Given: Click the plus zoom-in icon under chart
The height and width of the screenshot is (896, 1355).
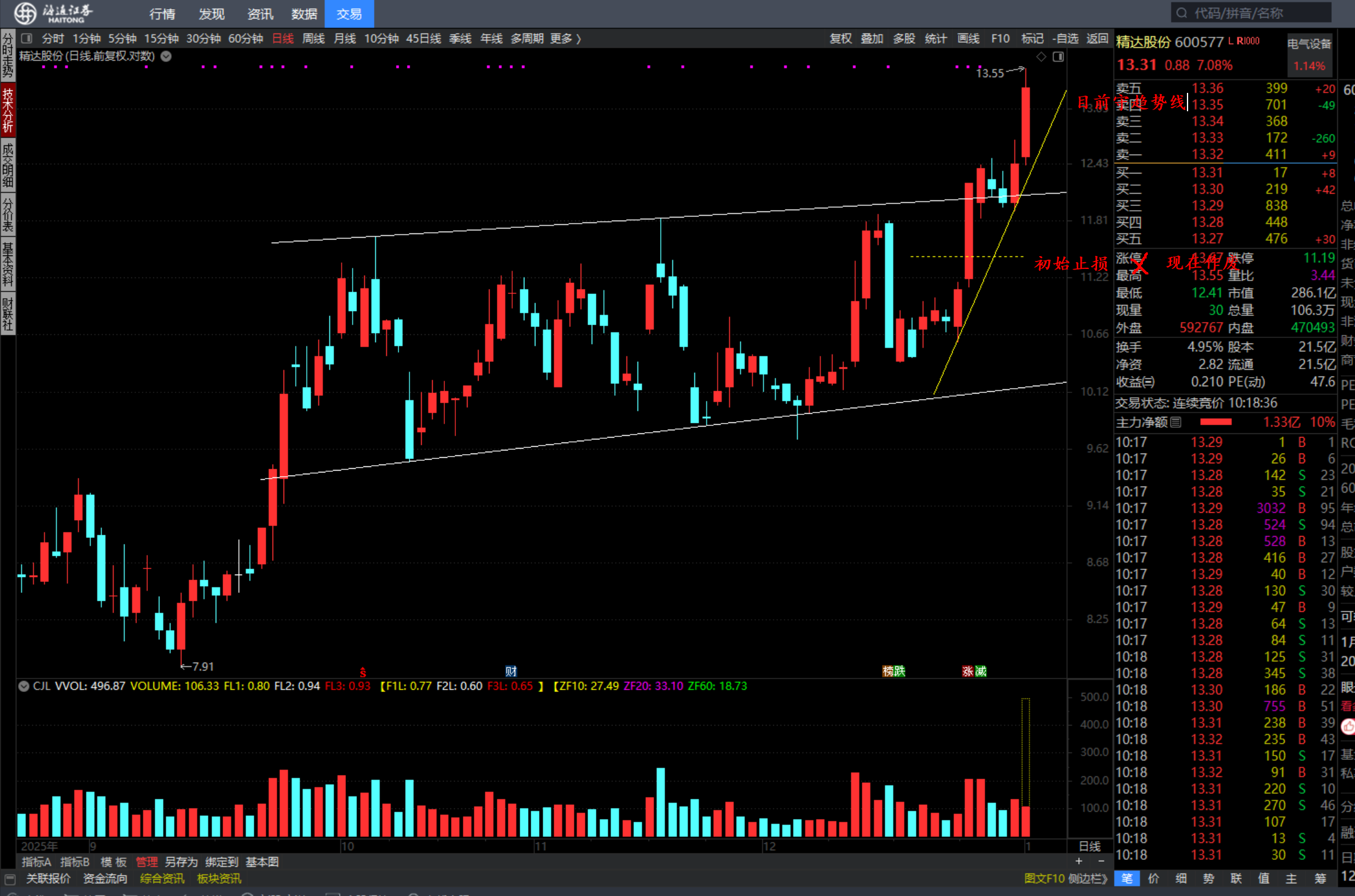Looking at the screenshot, I should pyautogui.click(x=1079, y=861).
